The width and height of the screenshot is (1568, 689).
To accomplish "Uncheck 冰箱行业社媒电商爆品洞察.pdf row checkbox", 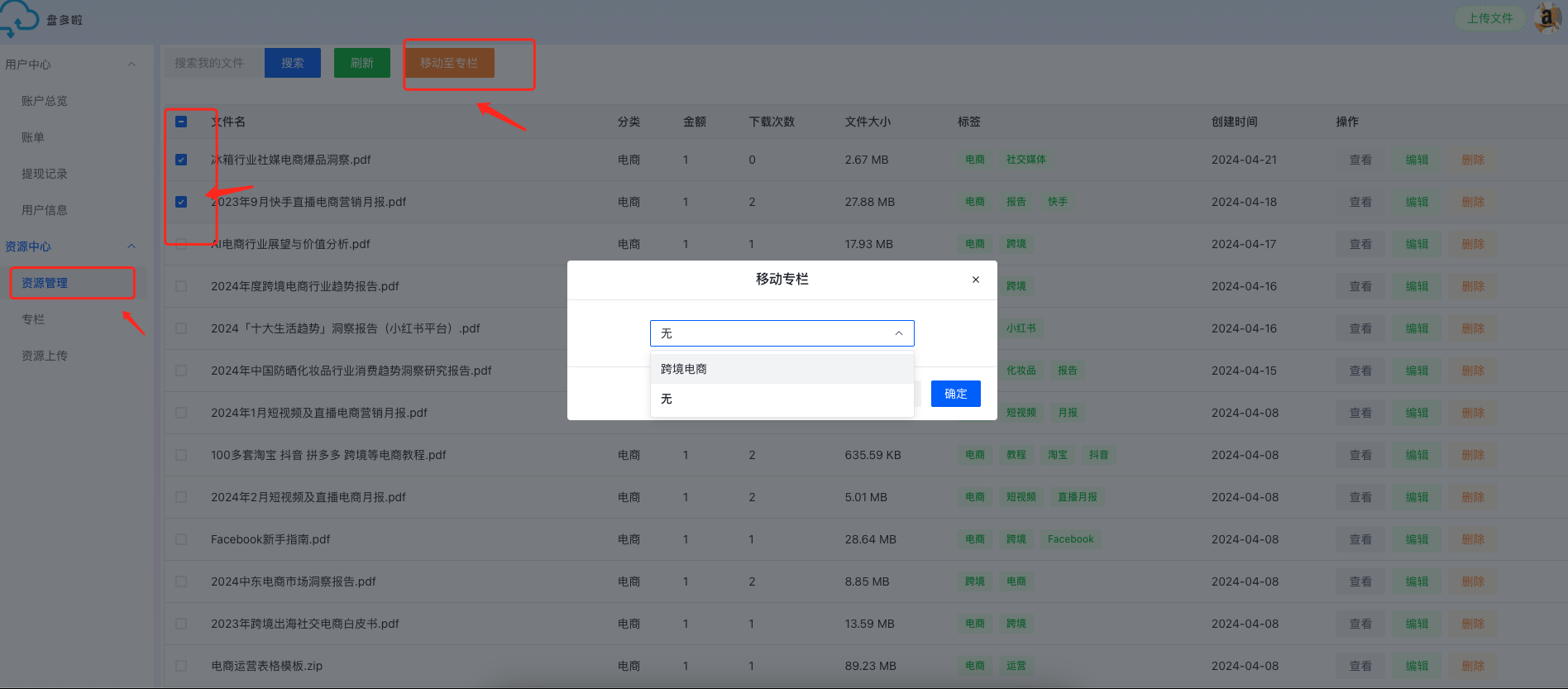I will coord(181,160).
